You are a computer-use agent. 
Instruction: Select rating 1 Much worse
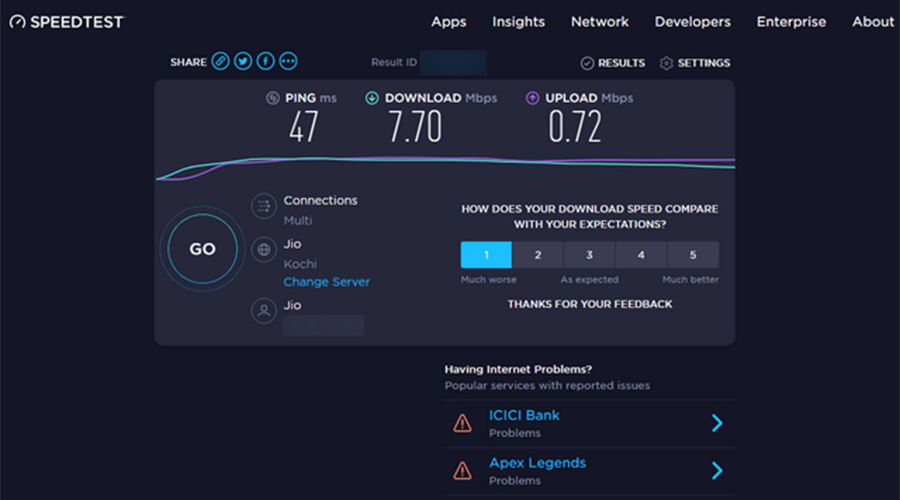click(486, 255)
